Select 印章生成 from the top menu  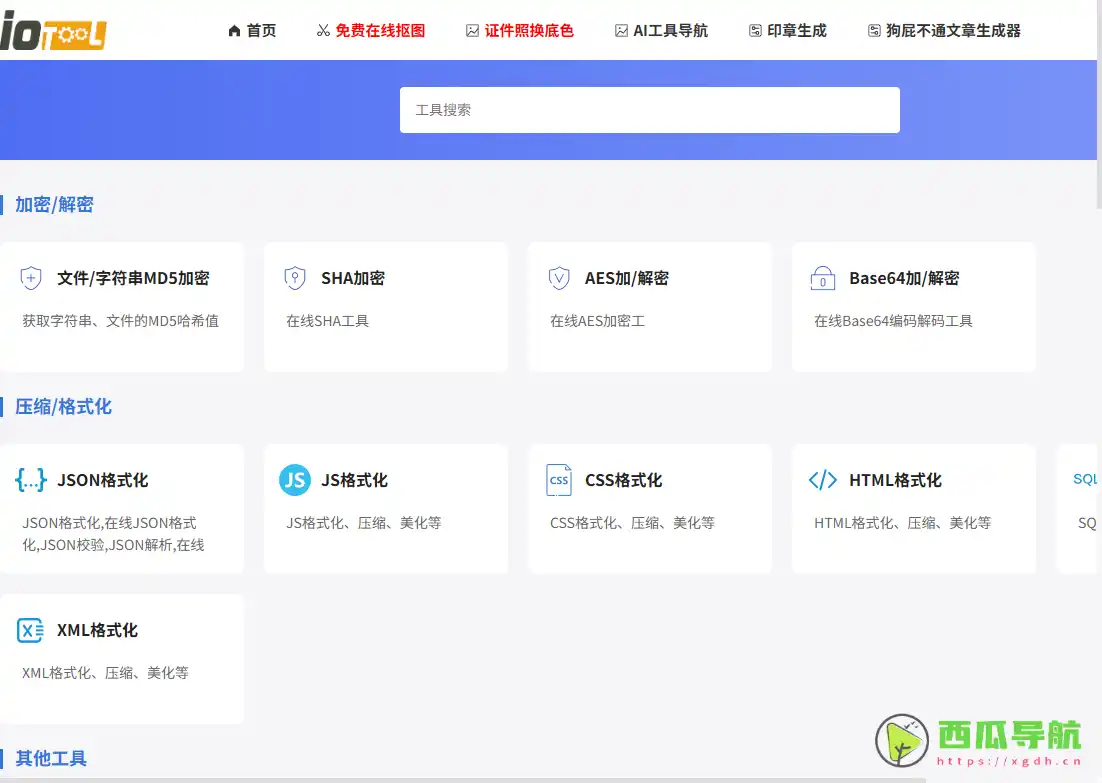(x=788, y=30)
